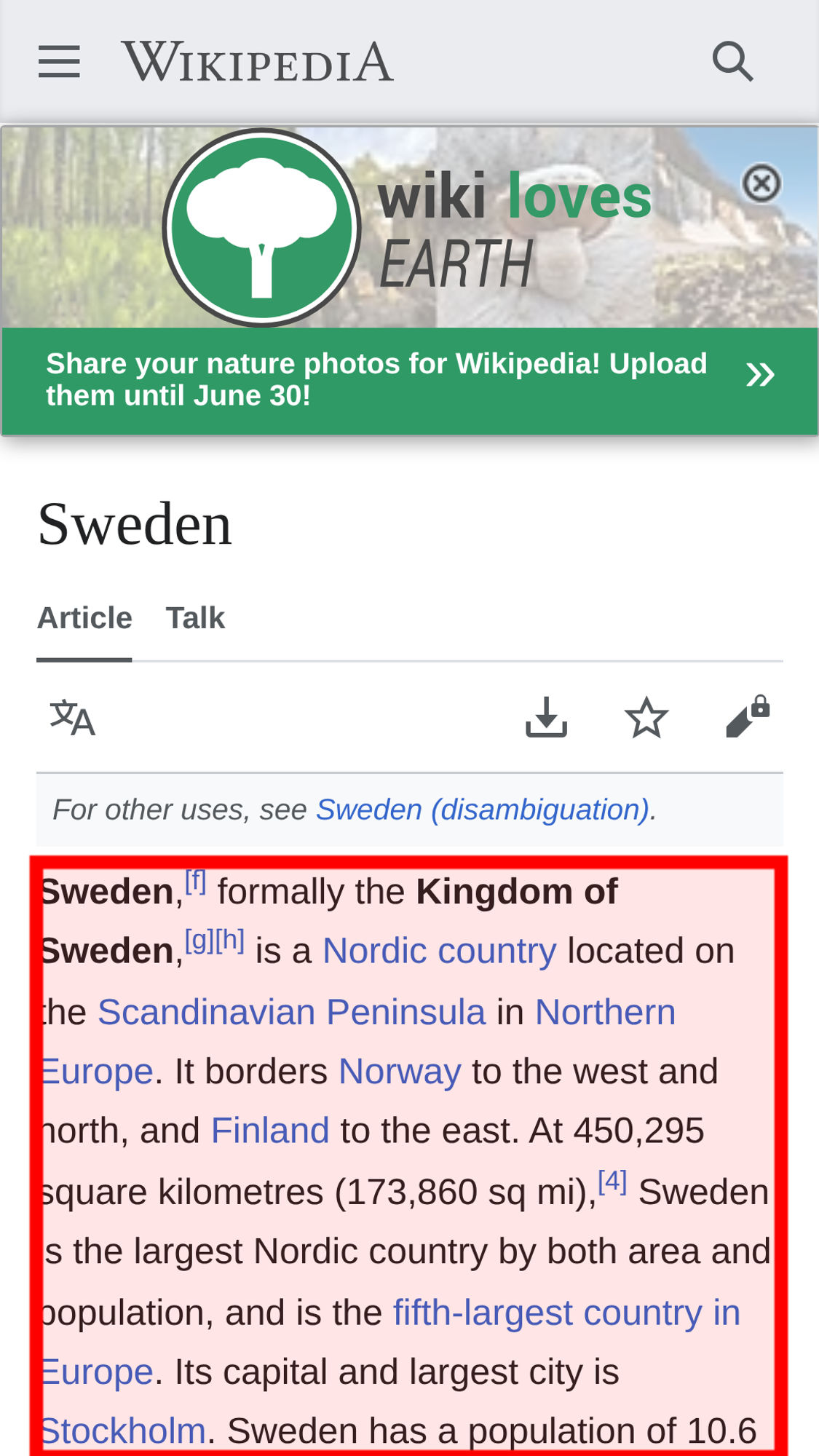Click footnote reference [4]

pyautogui.click(x=612, y=1181)
